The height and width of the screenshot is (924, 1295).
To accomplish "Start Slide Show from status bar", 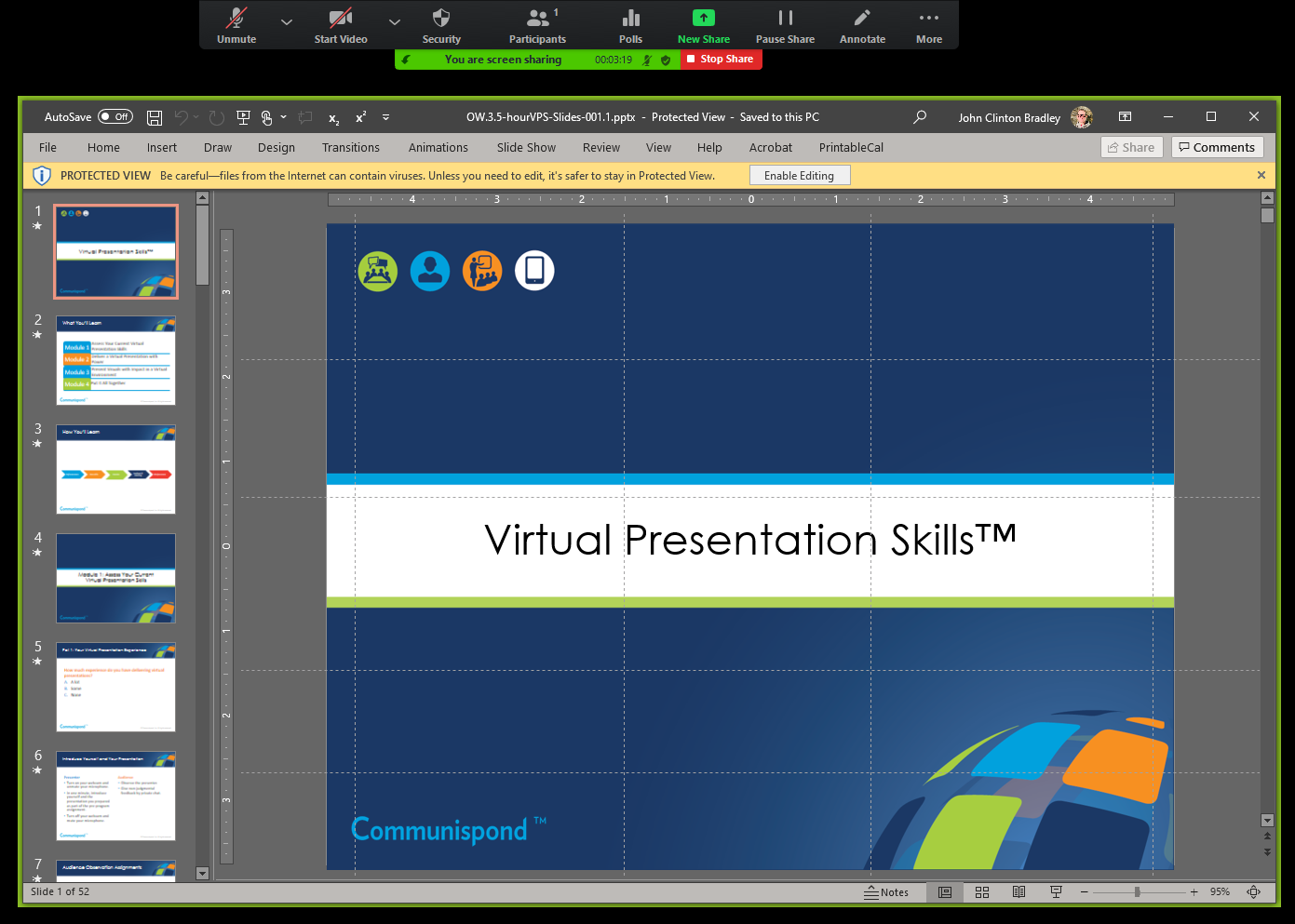I will coord(1056,892).
